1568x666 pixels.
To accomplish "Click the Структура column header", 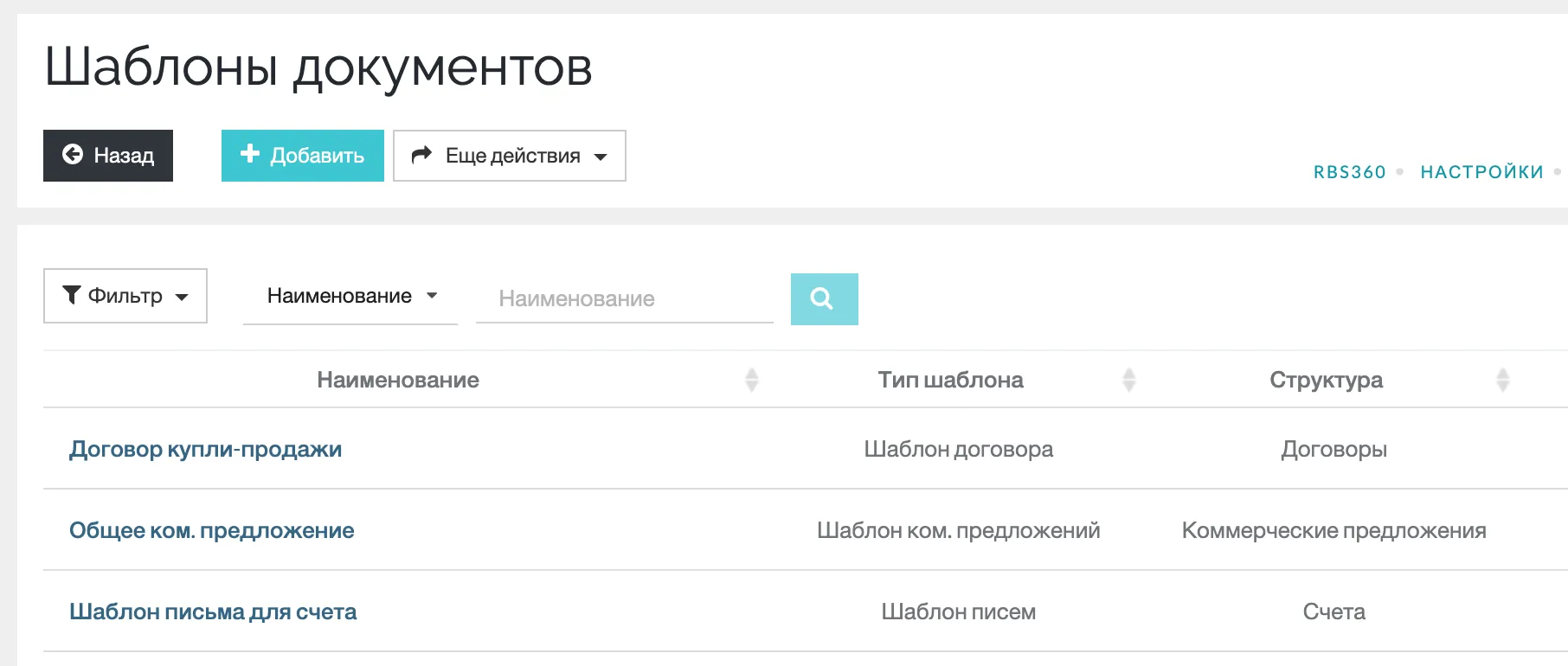I will coord(1326,380).
